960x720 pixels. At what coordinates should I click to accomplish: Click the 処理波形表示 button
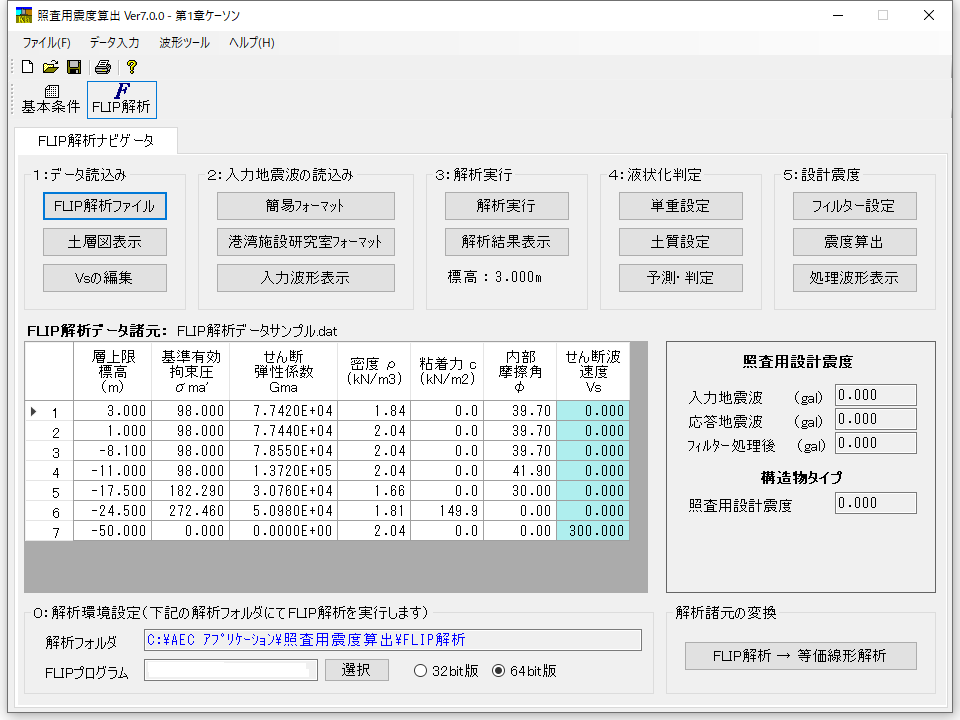pyautogui.click(x=855, y=278)
